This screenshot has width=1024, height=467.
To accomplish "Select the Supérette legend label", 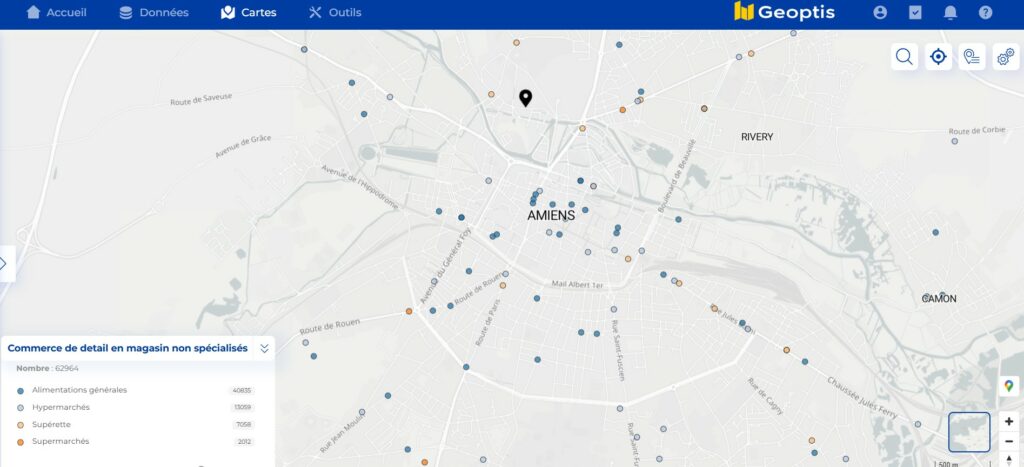I will click(52, 425).
